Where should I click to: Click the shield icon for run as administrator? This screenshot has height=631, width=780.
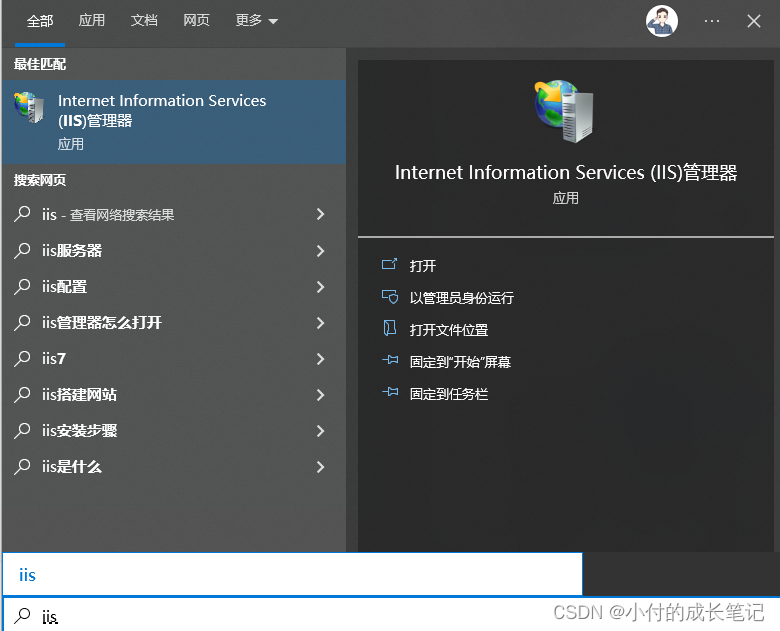coord(390,297)
